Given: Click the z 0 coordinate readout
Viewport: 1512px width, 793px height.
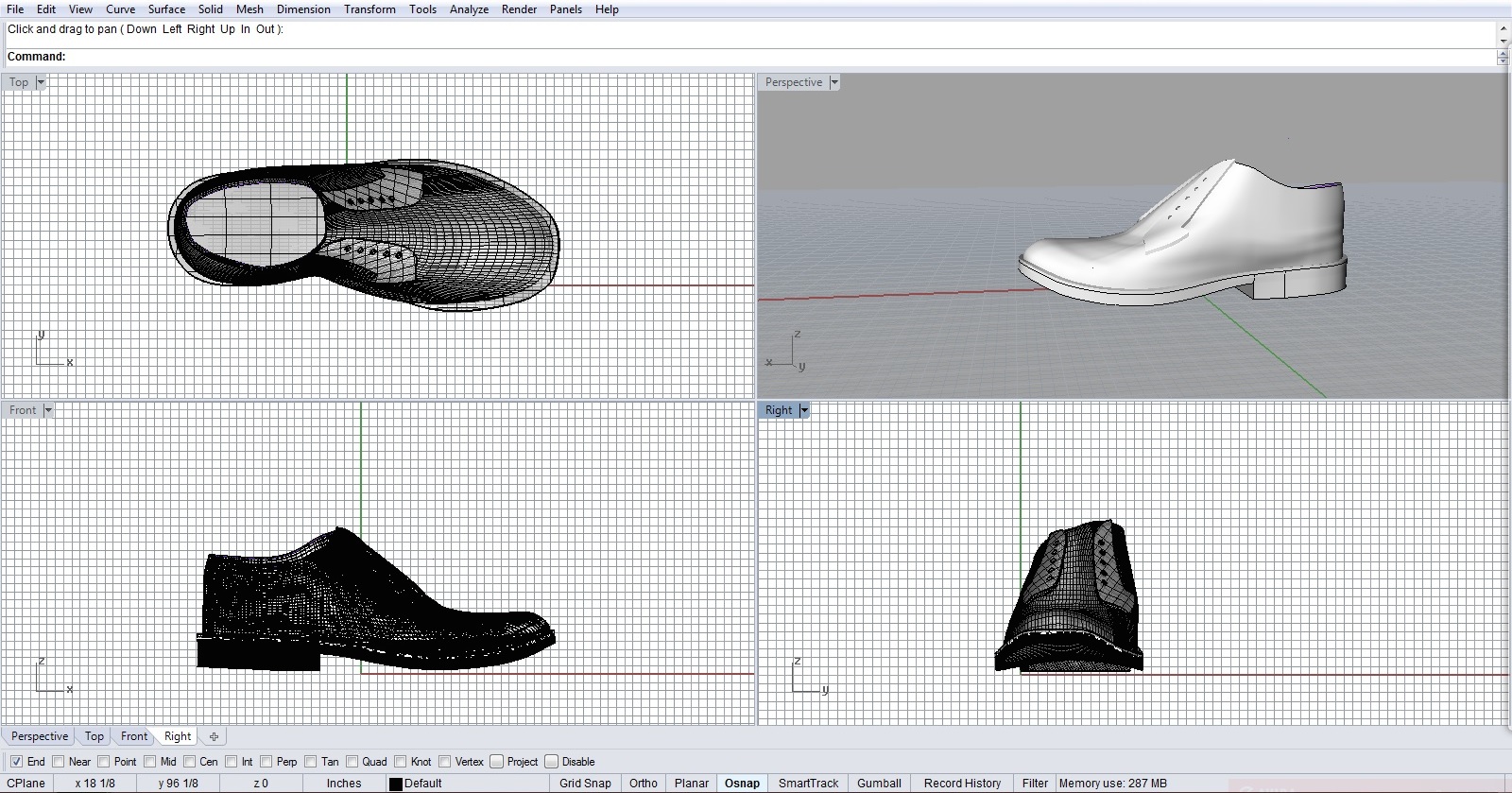Looking at the screenshot, I should (261, 784).
